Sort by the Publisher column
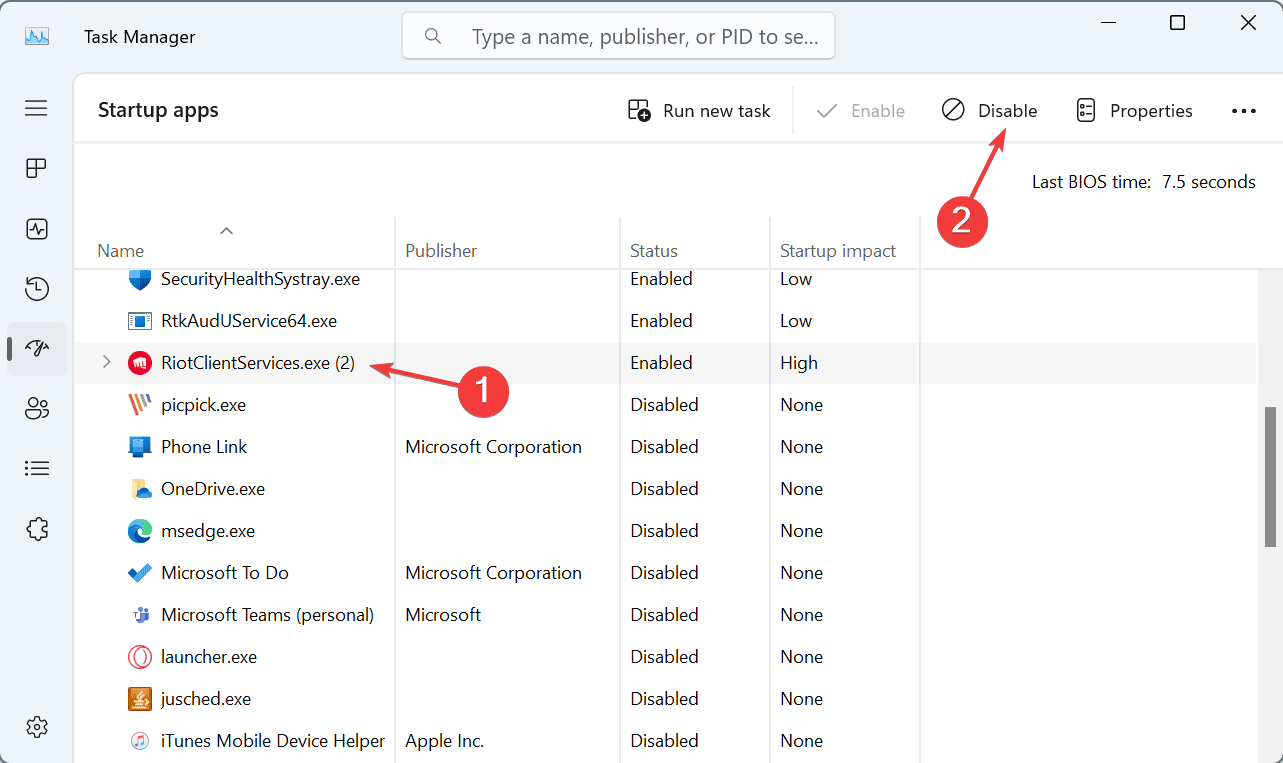This screenshot has width=1283, height=763. 441,251
